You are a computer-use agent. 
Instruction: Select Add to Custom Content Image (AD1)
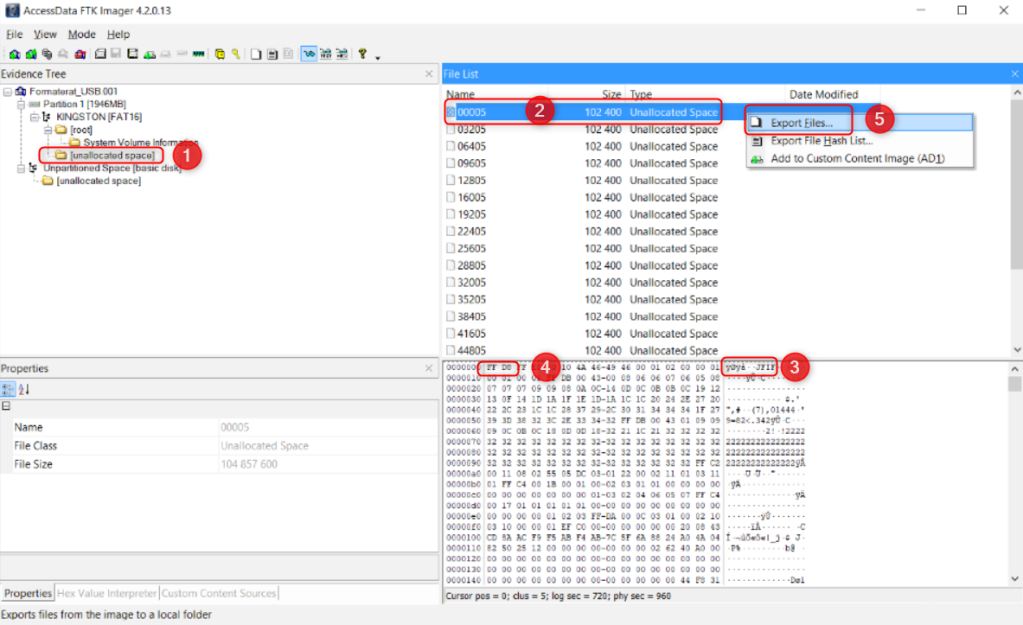click(856, 158)
